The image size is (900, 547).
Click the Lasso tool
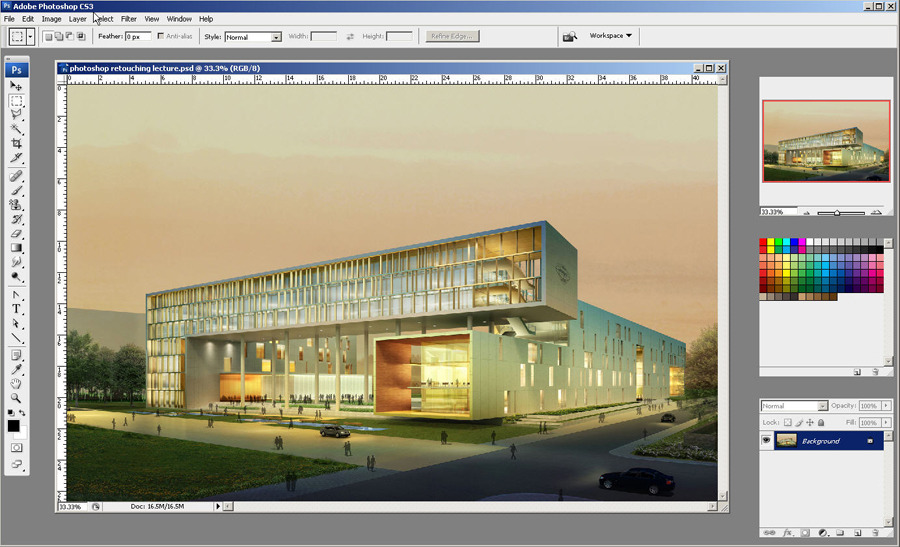(17, 115)
